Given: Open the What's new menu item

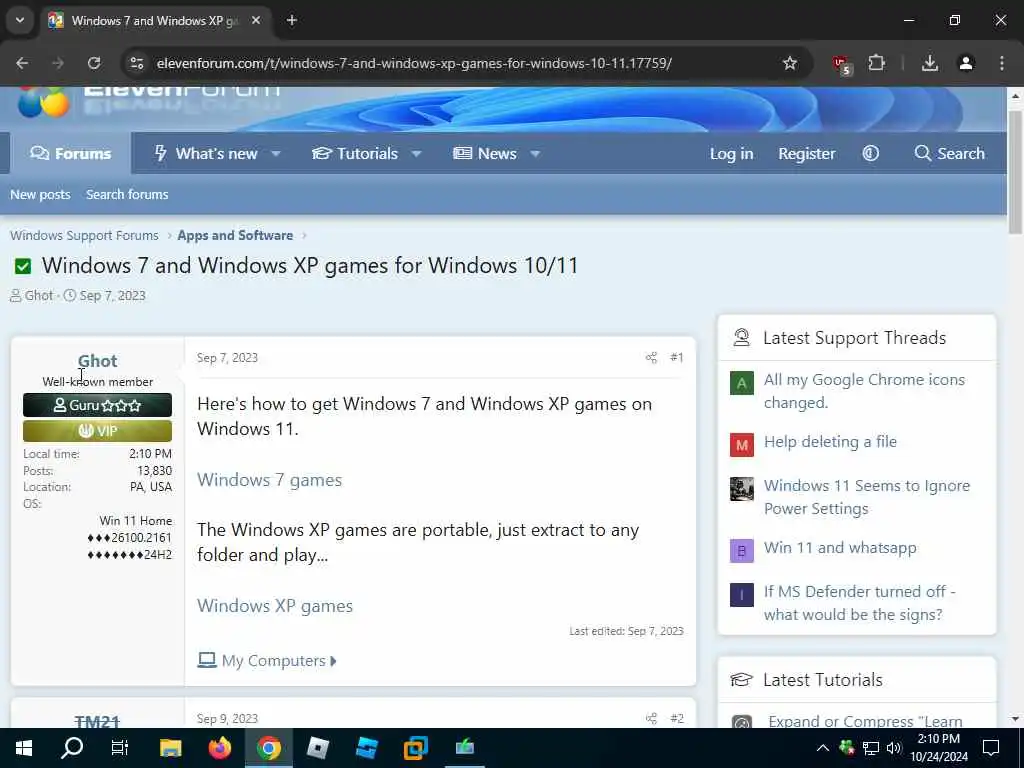Looking at the screenshot, I should (x=207, y=153).
